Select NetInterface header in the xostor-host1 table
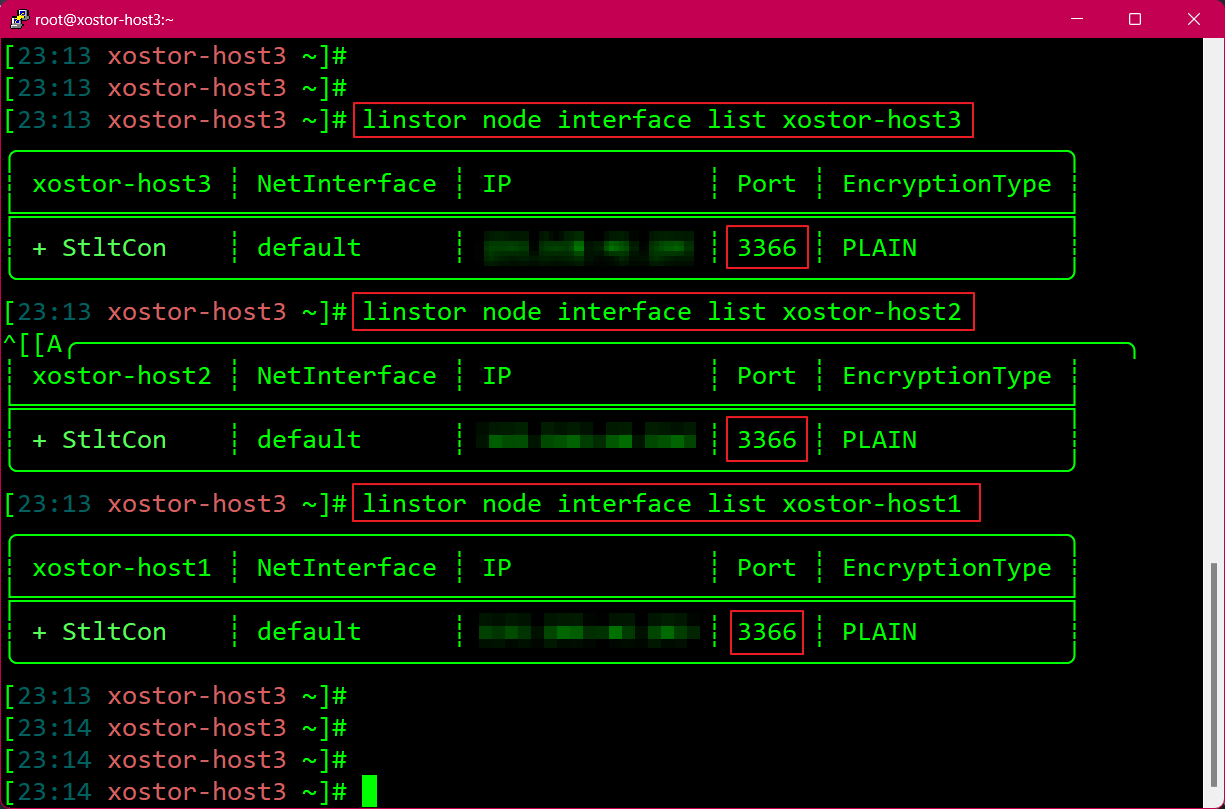Screen dimensions: 1225x809 pyautogui.click(x=346, y=568)
